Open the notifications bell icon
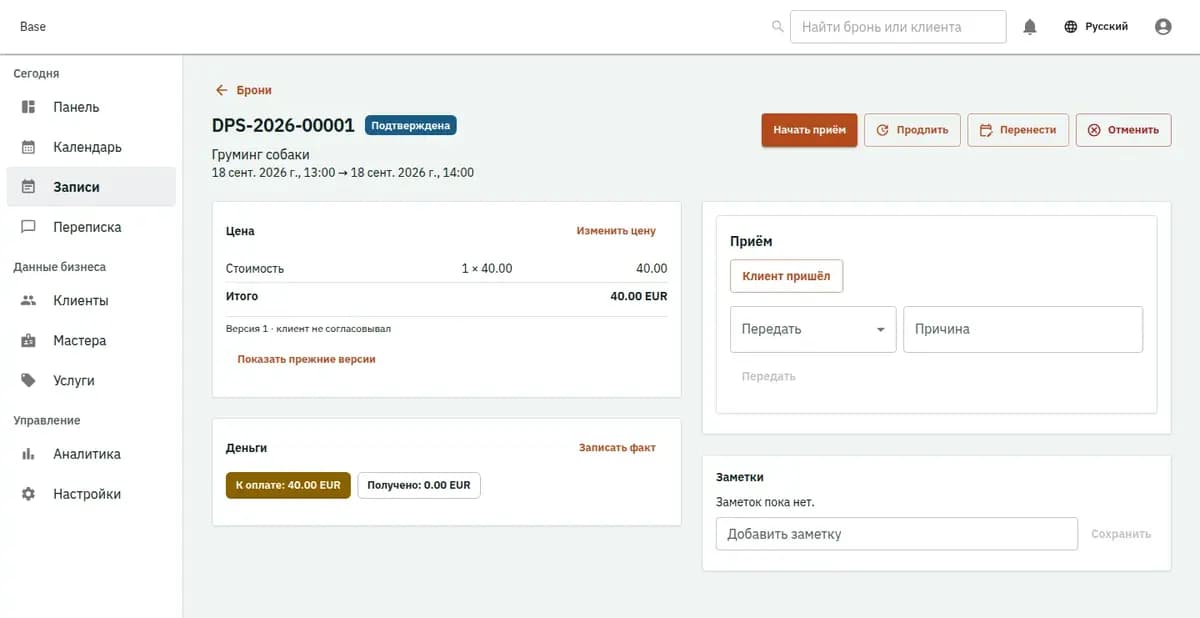Viewport: 1200px width, 618px height. click(x=1030, y=27)
